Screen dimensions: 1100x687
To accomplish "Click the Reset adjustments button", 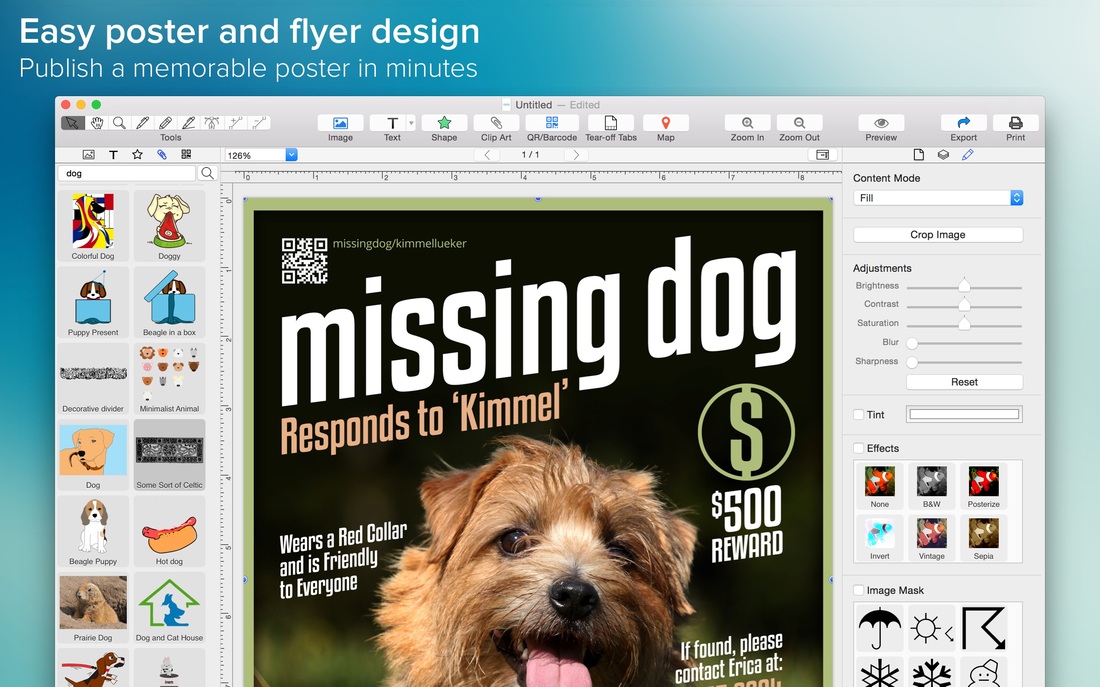I will coord(965,382).
